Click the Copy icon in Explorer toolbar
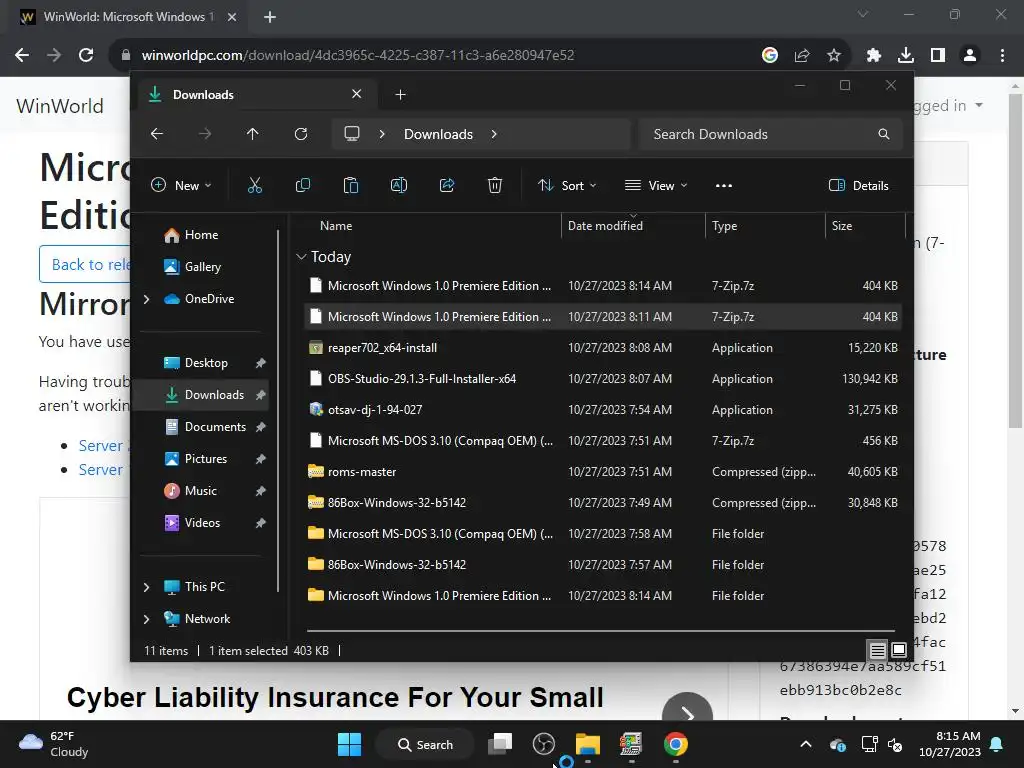The width and height of the screenshot is (1024, 768). pos(303,185)
